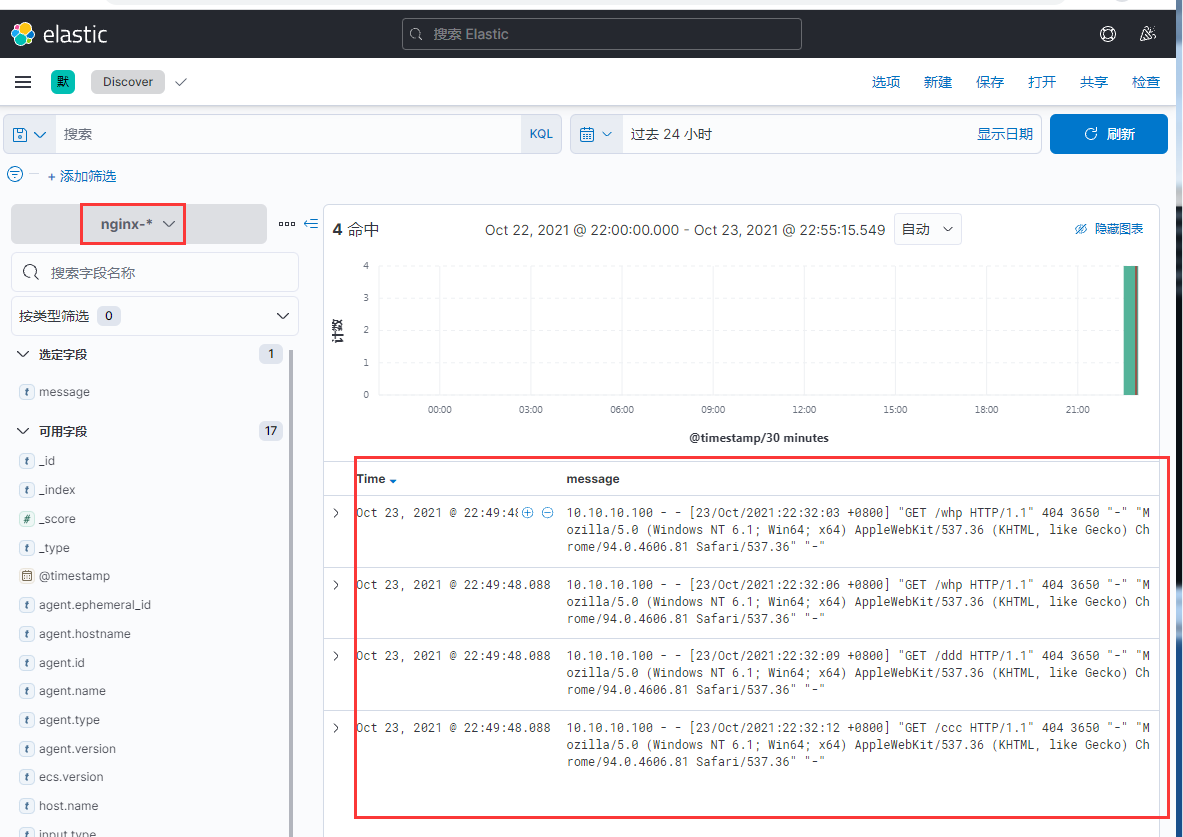Select the _type field
This screenshot has height=837, width=1183.
pyautogui.click(x=54, y=548)
